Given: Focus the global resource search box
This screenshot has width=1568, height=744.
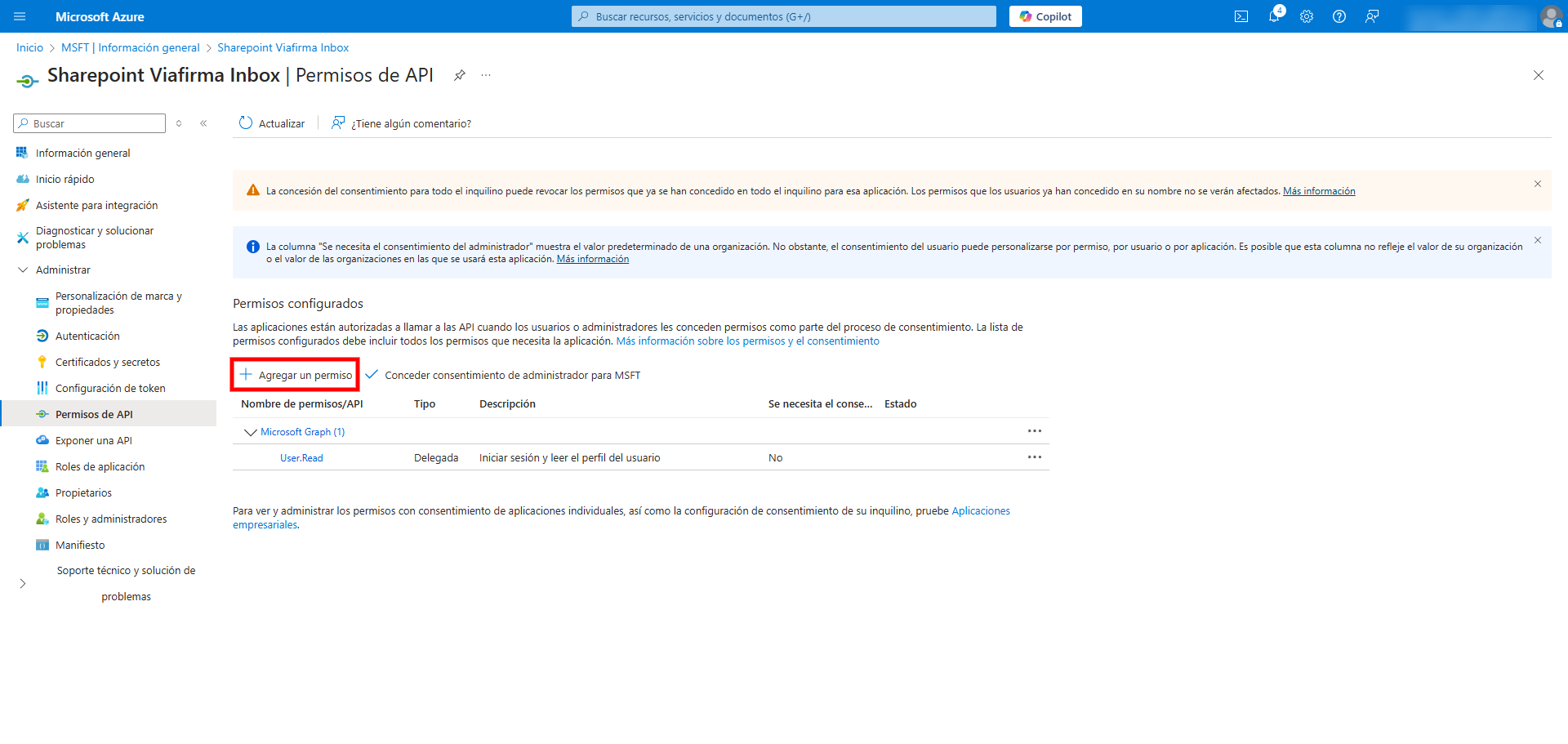Looking at the screenshot, I should coord(784,16).
